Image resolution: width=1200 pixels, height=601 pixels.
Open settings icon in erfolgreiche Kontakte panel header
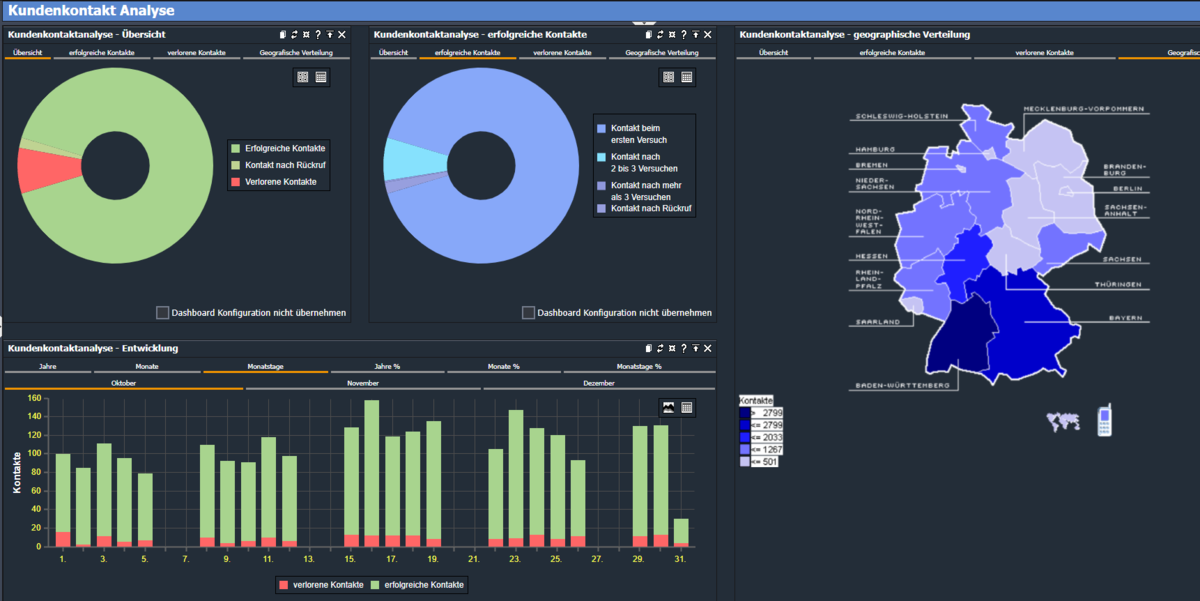tap(672, 35)
